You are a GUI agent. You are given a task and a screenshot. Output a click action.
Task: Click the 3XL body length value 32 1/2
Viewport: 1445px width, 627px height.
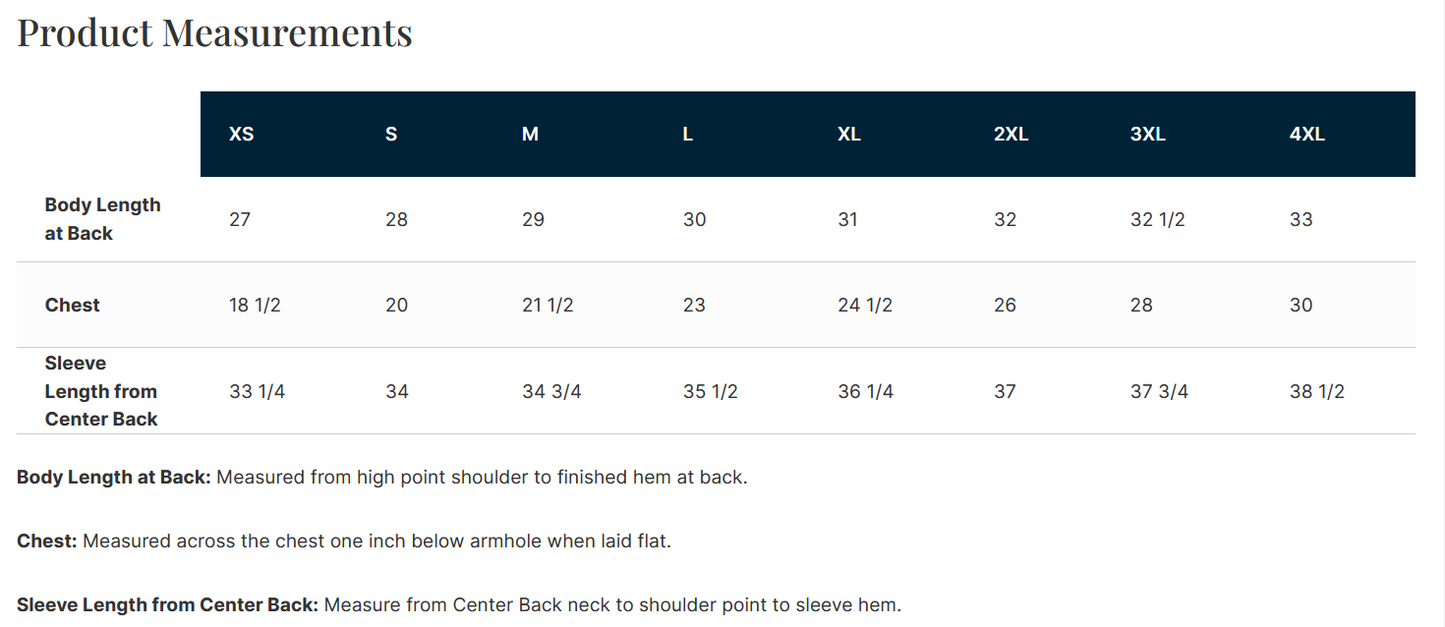click(1157, 220)
